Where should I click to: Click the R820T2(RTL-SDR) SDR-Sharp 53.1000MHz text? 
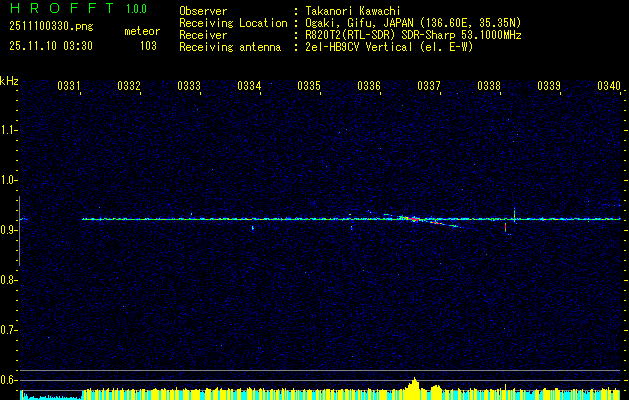pos(413,35)
